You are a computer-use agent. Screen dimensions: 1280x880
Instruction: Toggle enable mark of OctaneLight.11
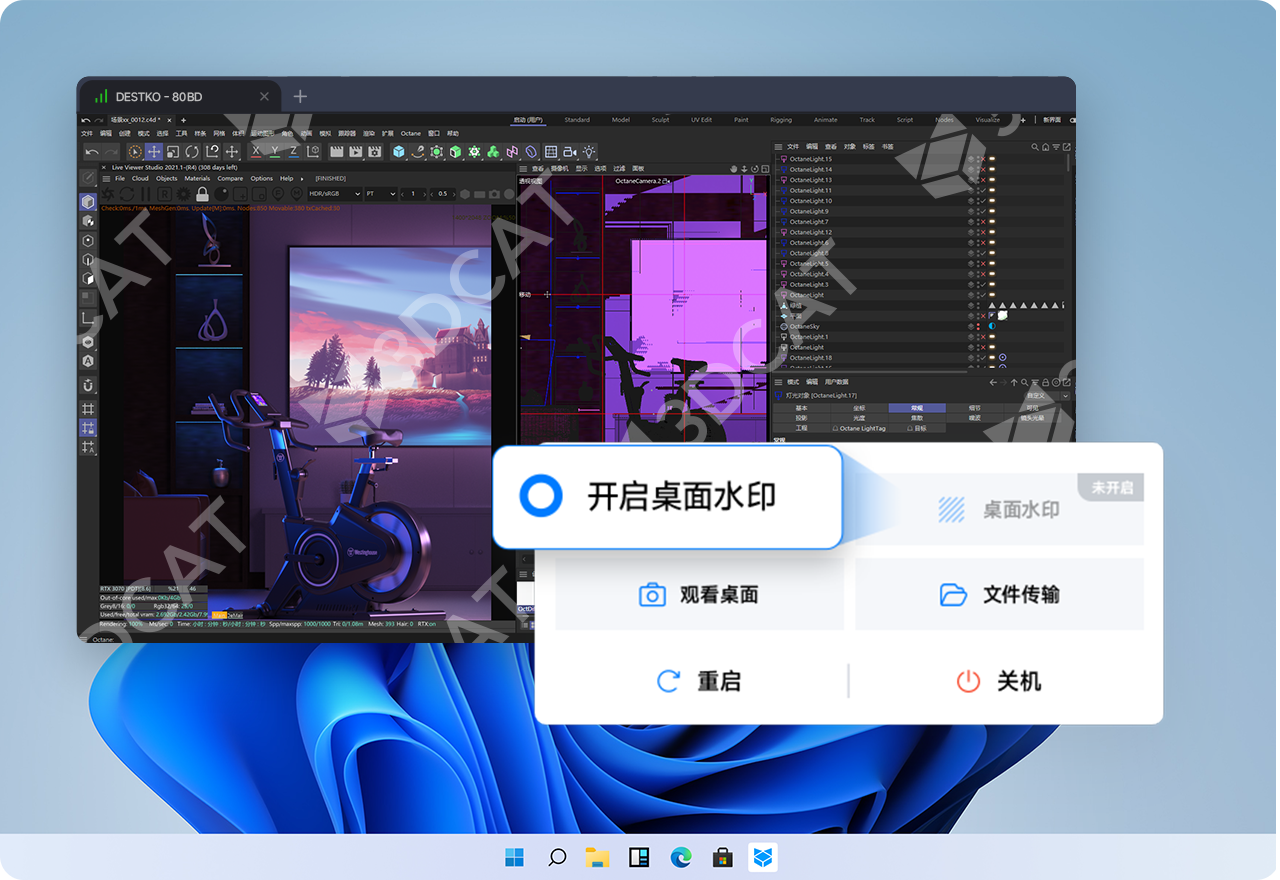click(x=983, y=190)
